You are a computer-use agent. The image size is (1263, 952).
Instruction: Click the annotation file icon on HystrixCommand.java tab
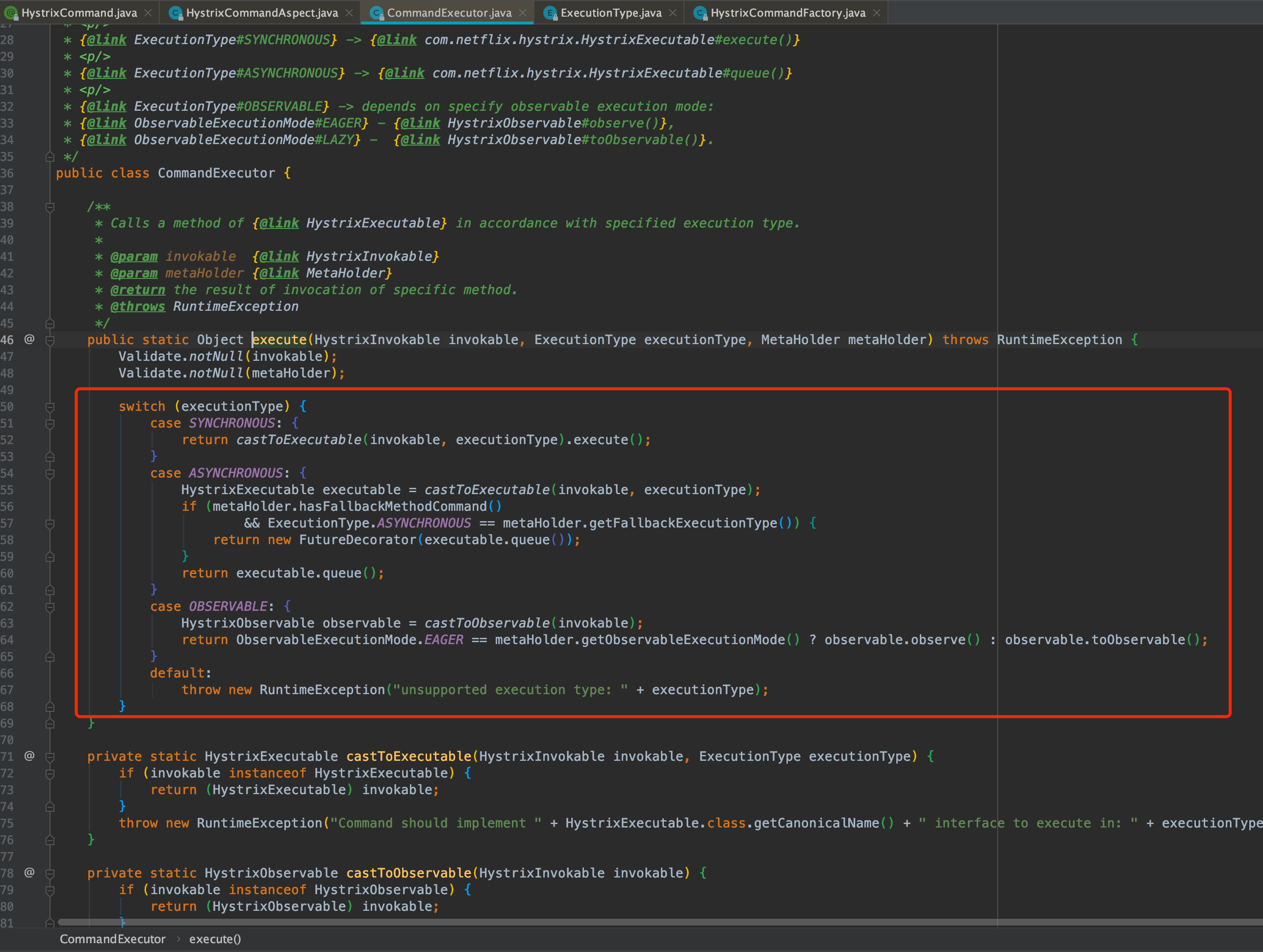[x=11, y=13]
